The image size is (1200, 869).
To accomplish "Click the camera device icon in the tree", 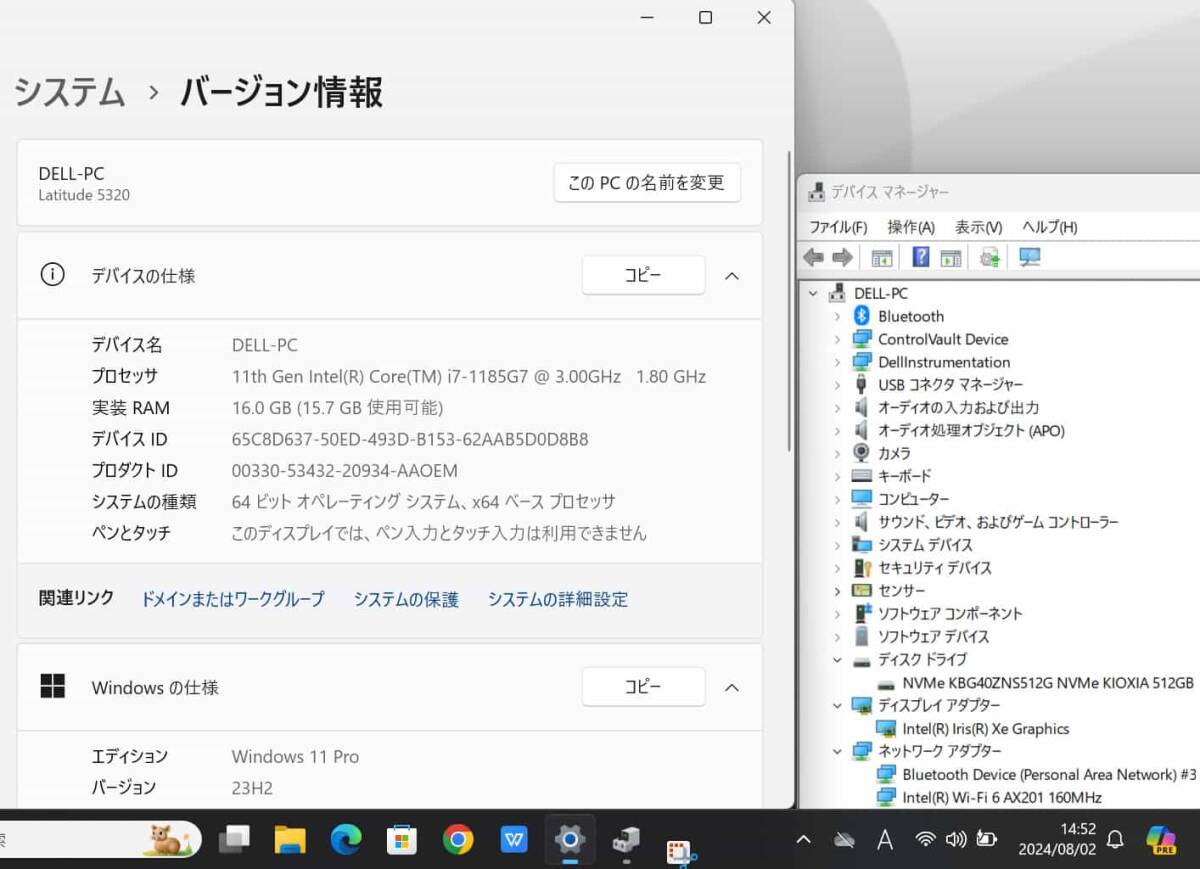I will (862, 453).
